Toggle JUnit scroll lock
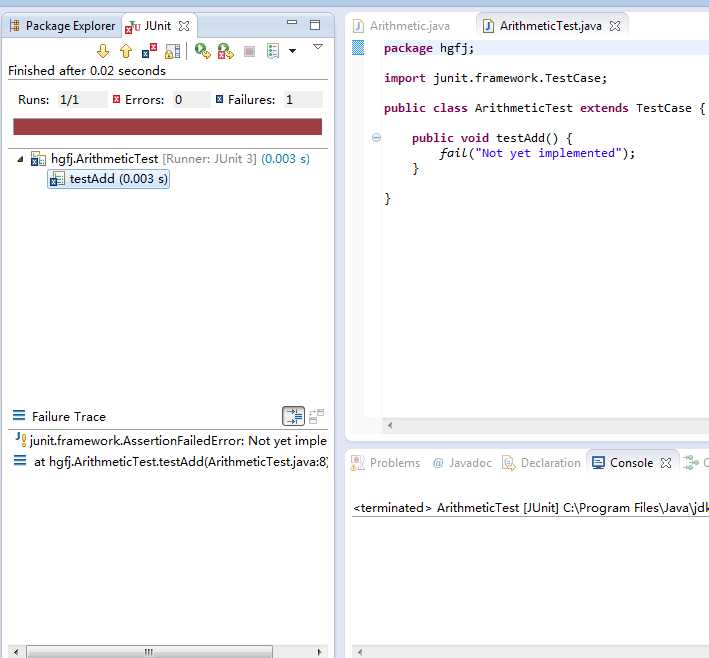Viewport: 709px width, 658px height. pos(172,51)
